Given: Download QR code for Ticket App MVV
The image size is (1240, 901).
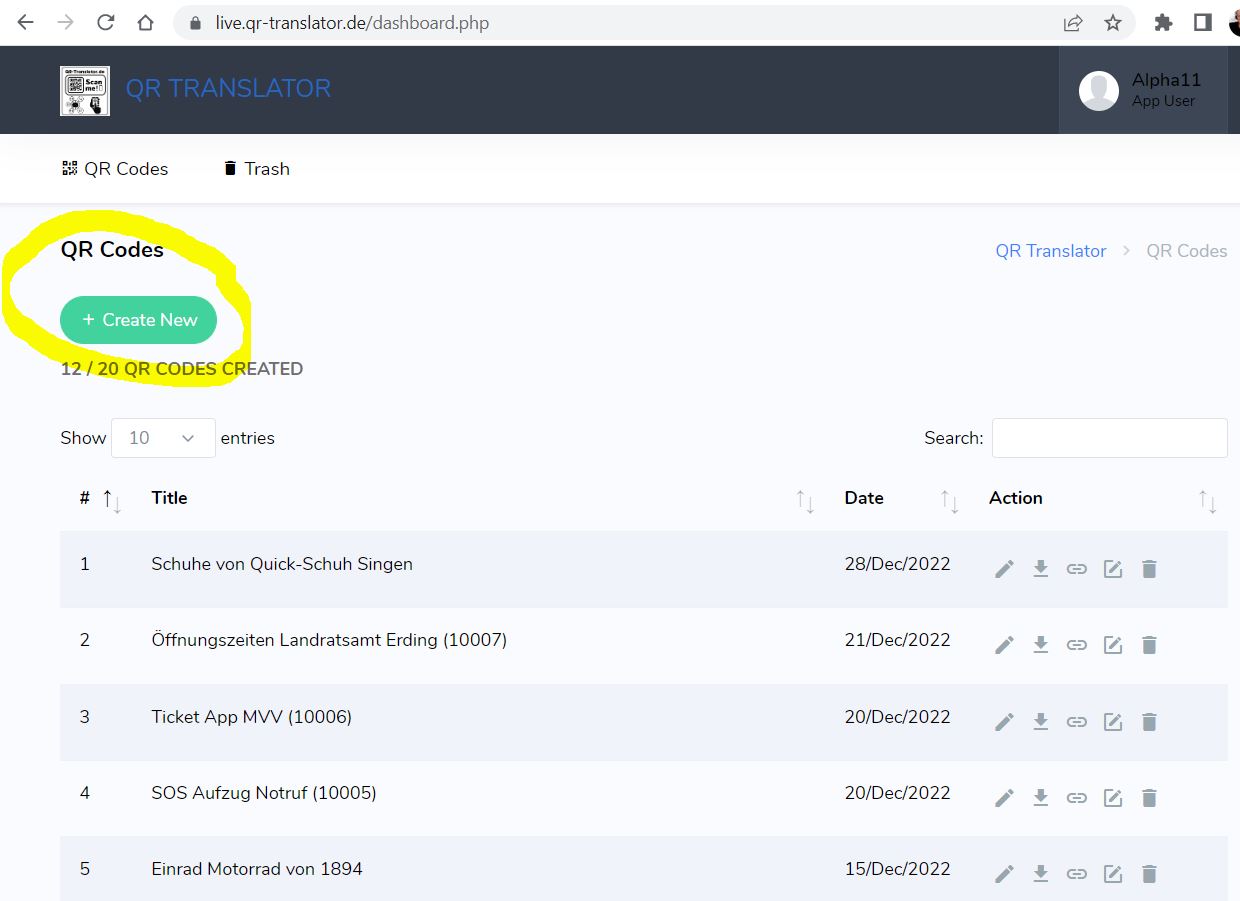Looking at the screenshot, I should click(1040, 721).
